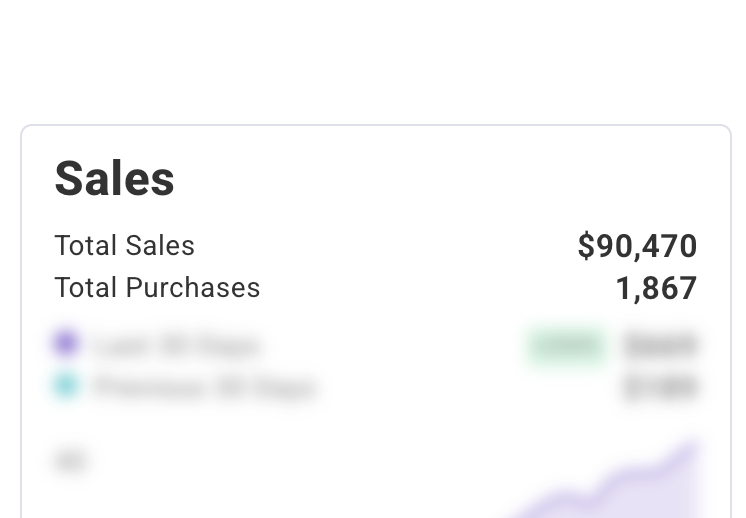The height and width of the screenshot is (518, 746).
Task: Click the blurred amount in the teal legend row
Action: pos(660,387)
